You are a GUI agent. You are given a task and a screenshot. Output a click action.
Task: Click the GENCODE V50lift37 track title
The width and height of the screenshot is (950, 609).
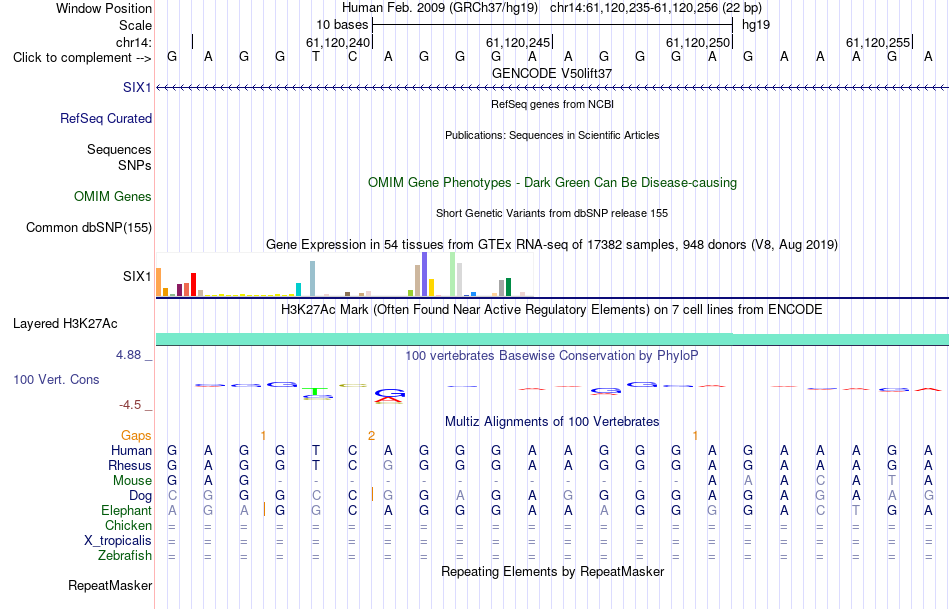coord(552,73)
